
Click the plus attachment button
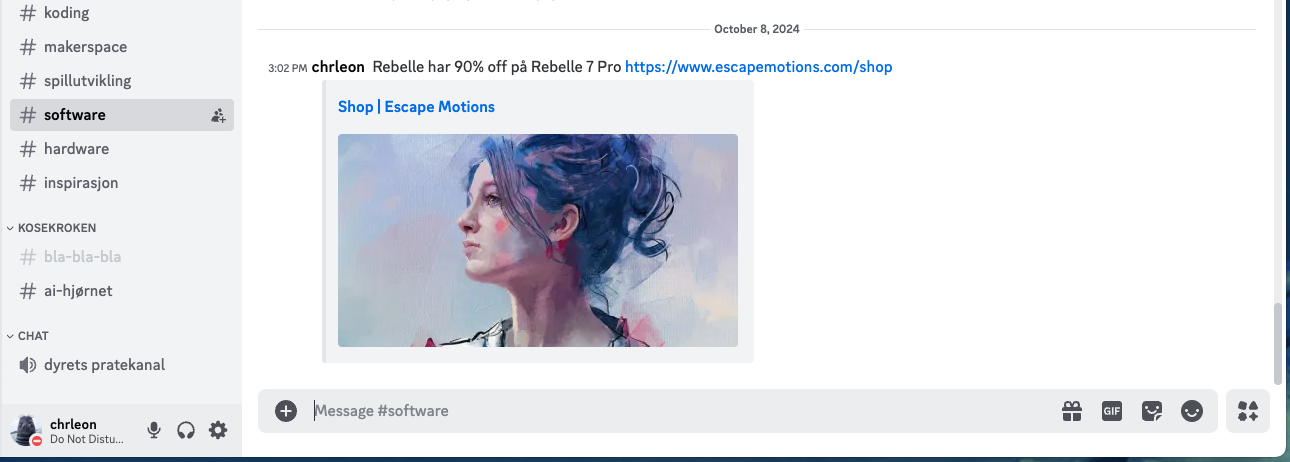286,411
